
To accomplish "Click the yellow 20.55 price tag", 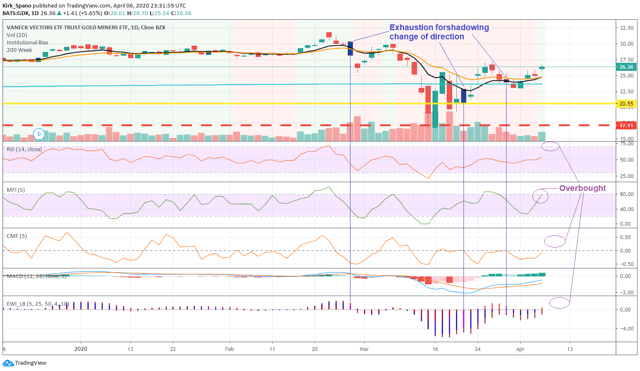I will [626, 104].
